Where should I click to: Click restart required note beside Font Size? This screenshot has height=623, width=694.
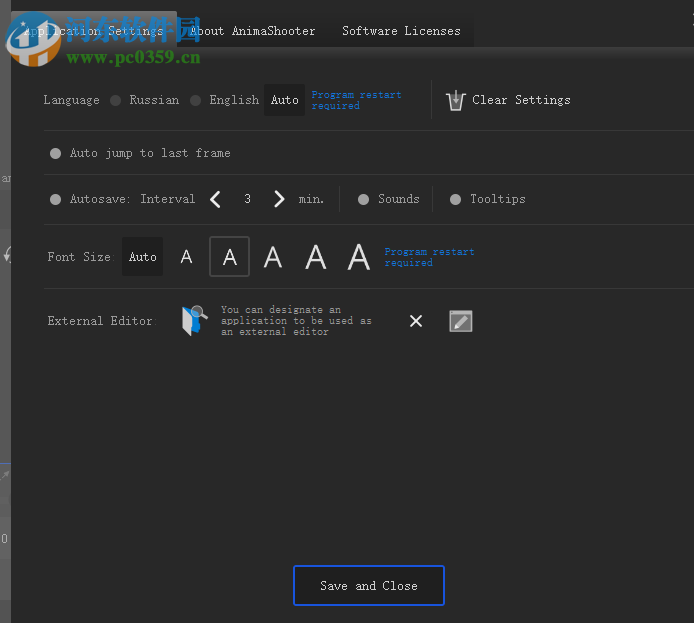point(429,257)
